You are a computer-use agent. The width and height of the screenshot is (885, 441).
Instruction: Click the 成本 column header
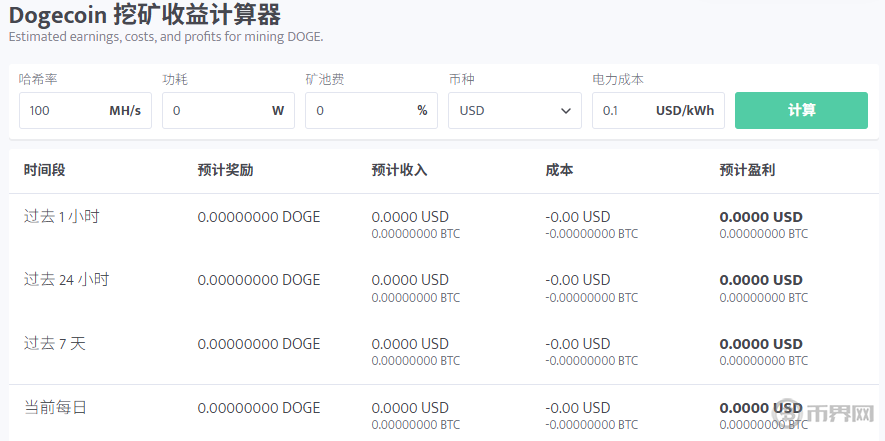coord(559,170)
